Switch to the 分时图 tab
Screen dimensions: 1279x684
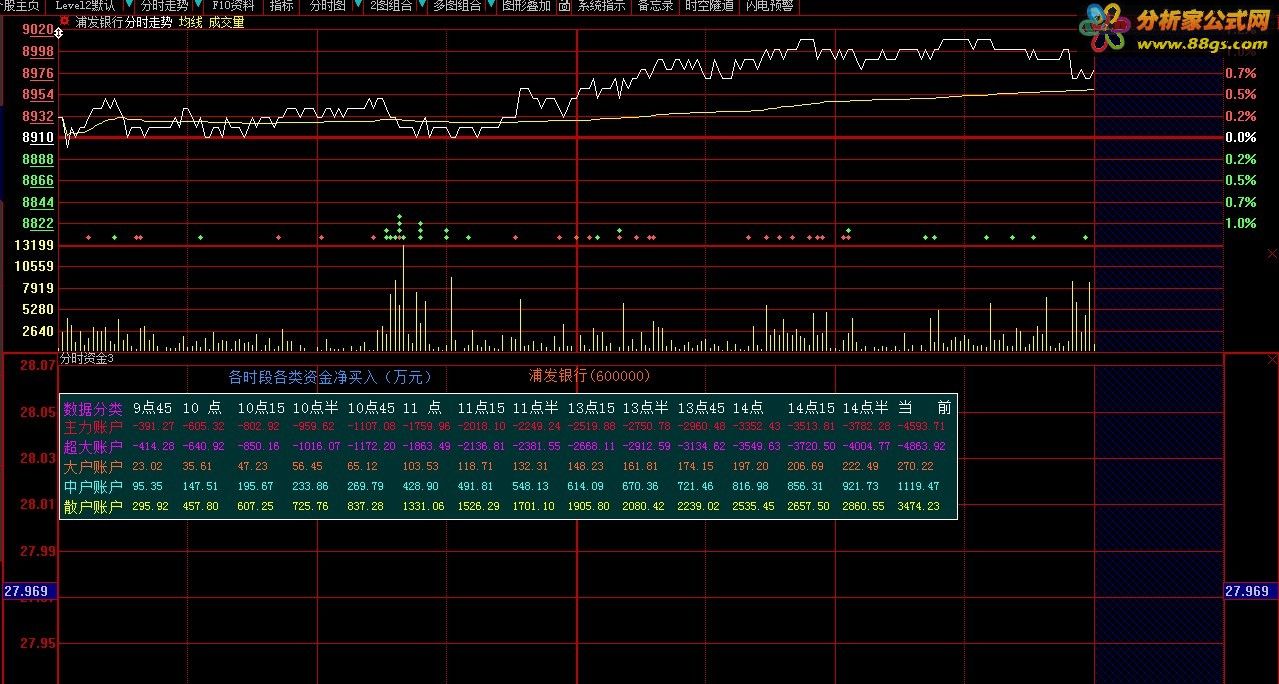327,5
